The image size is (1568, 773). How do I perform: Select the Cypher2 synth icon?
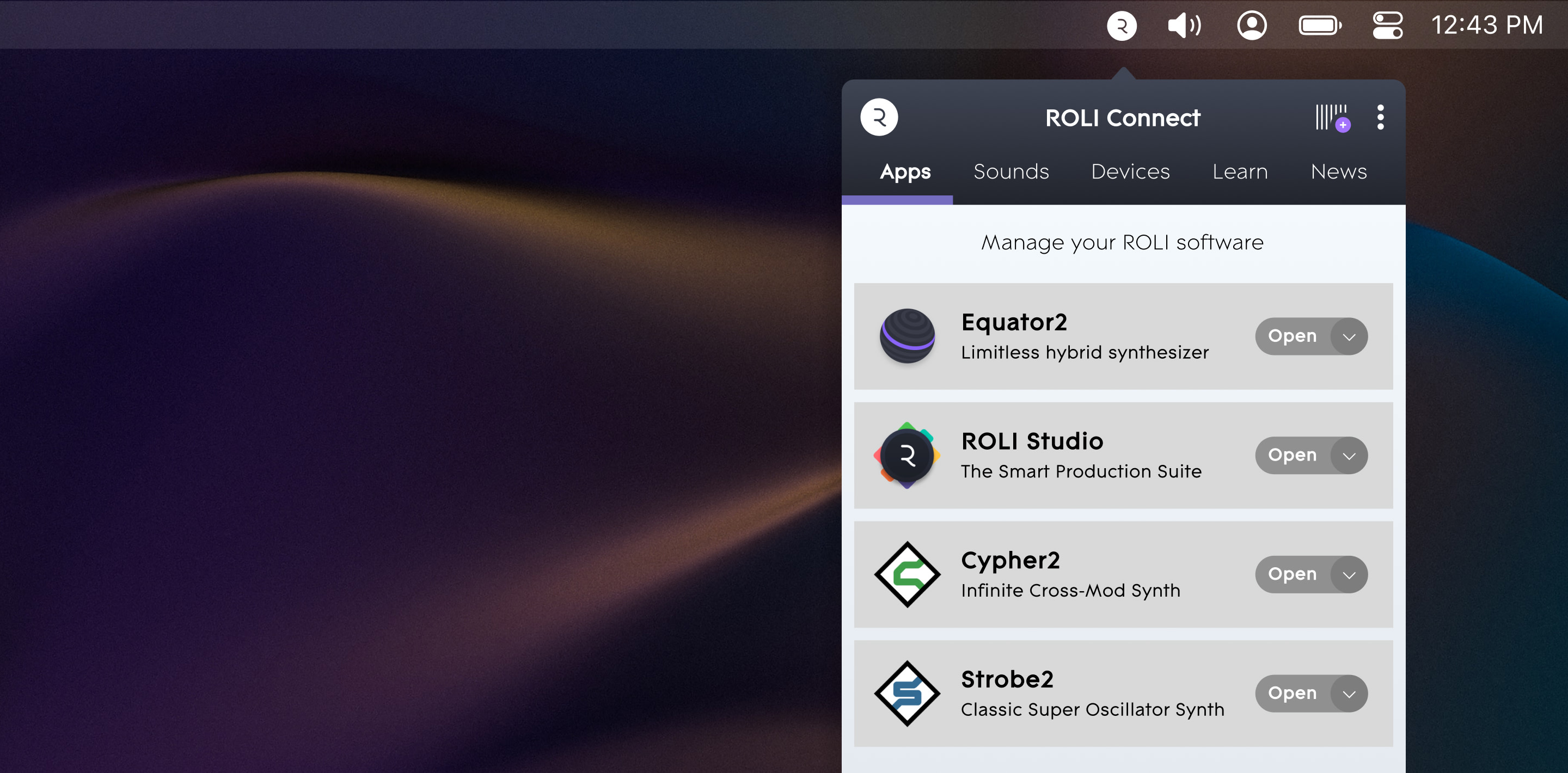coord(907,574)
